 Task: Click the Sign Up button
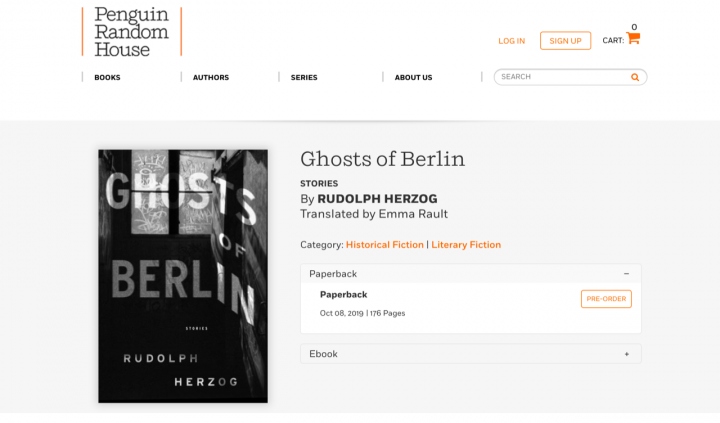(x=565, y=41)
